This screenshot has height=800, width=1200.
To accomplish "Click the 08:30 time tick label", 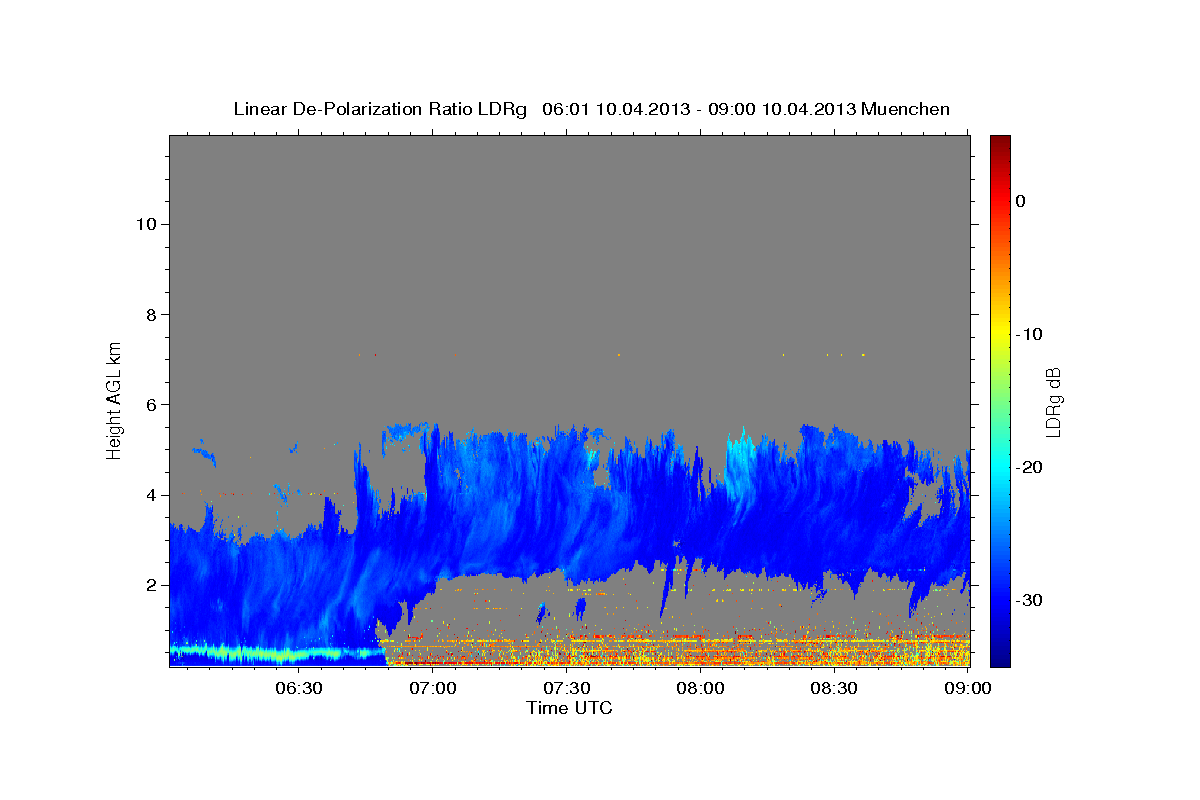I will point(834,688).
